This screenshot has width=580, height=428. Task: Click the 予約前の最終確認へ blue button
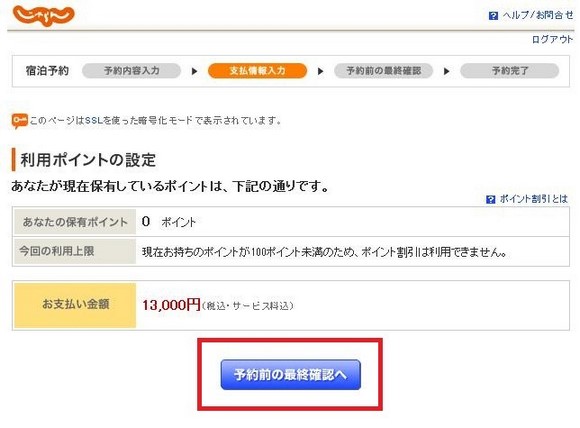click(291, 374)
